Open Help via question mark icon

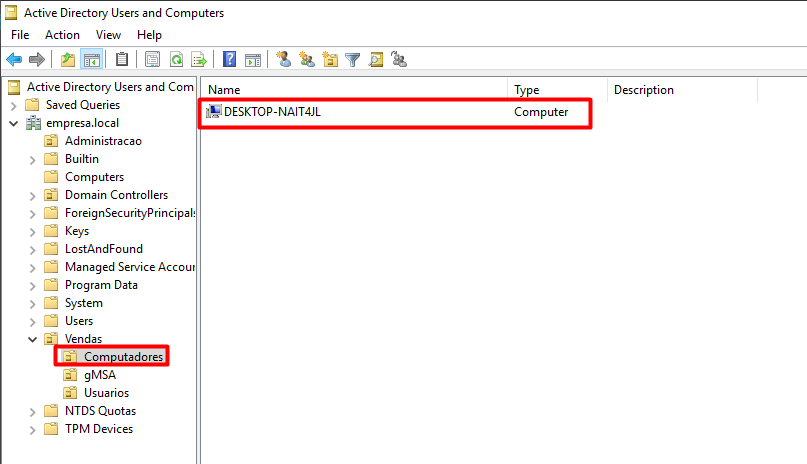coord(230,60)
